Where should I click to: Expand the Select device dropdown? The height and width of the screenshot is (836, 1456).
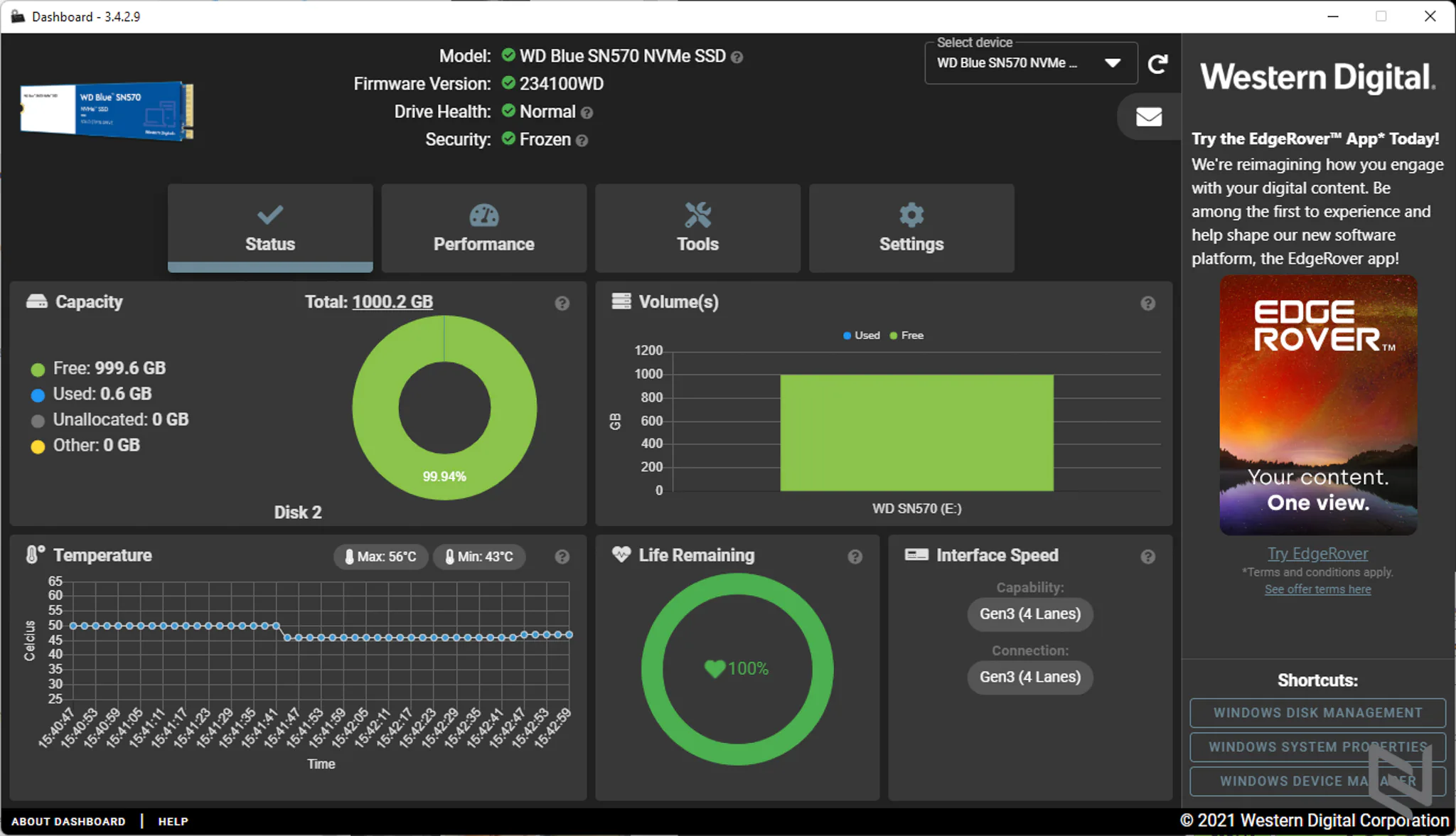(x=1031, y=63)
